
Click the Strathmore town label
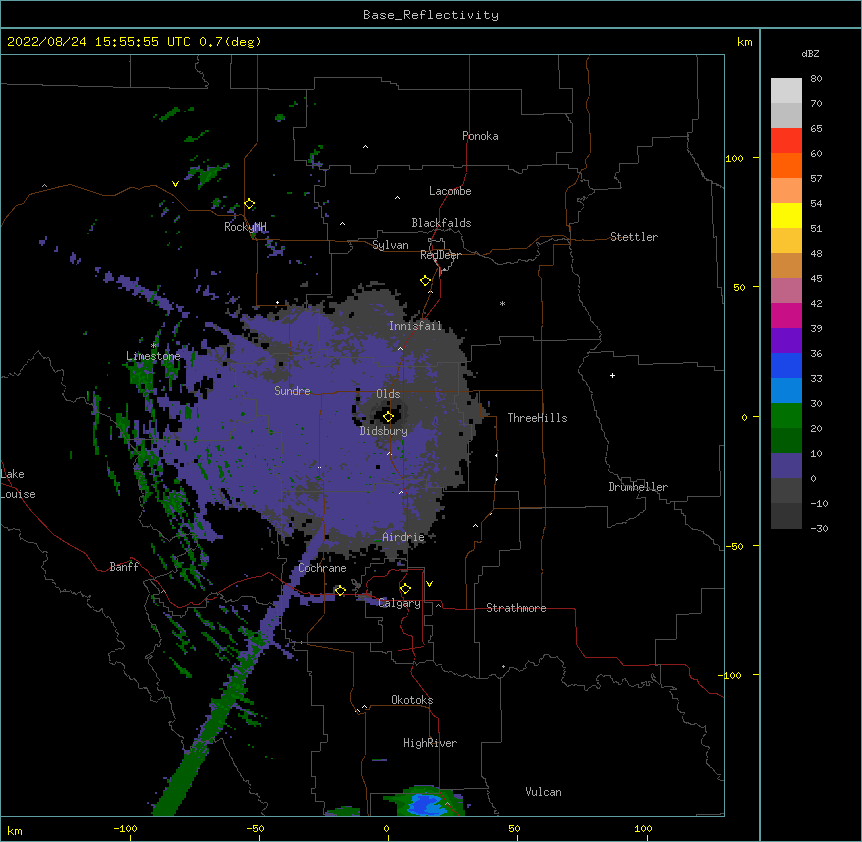pyautogui.click(x=516, y=608)
